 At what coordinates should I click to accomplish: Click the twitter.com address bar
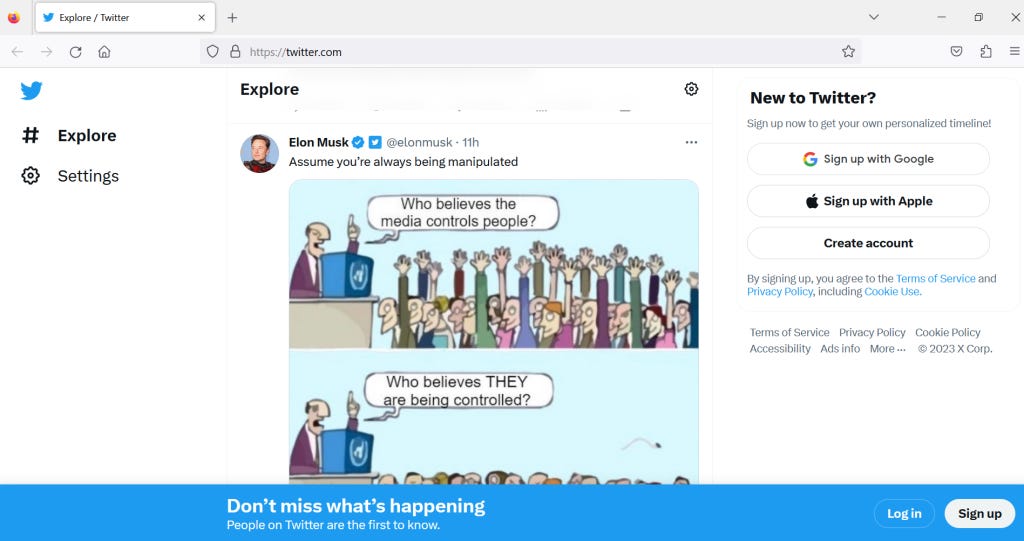tap(530, 52)
